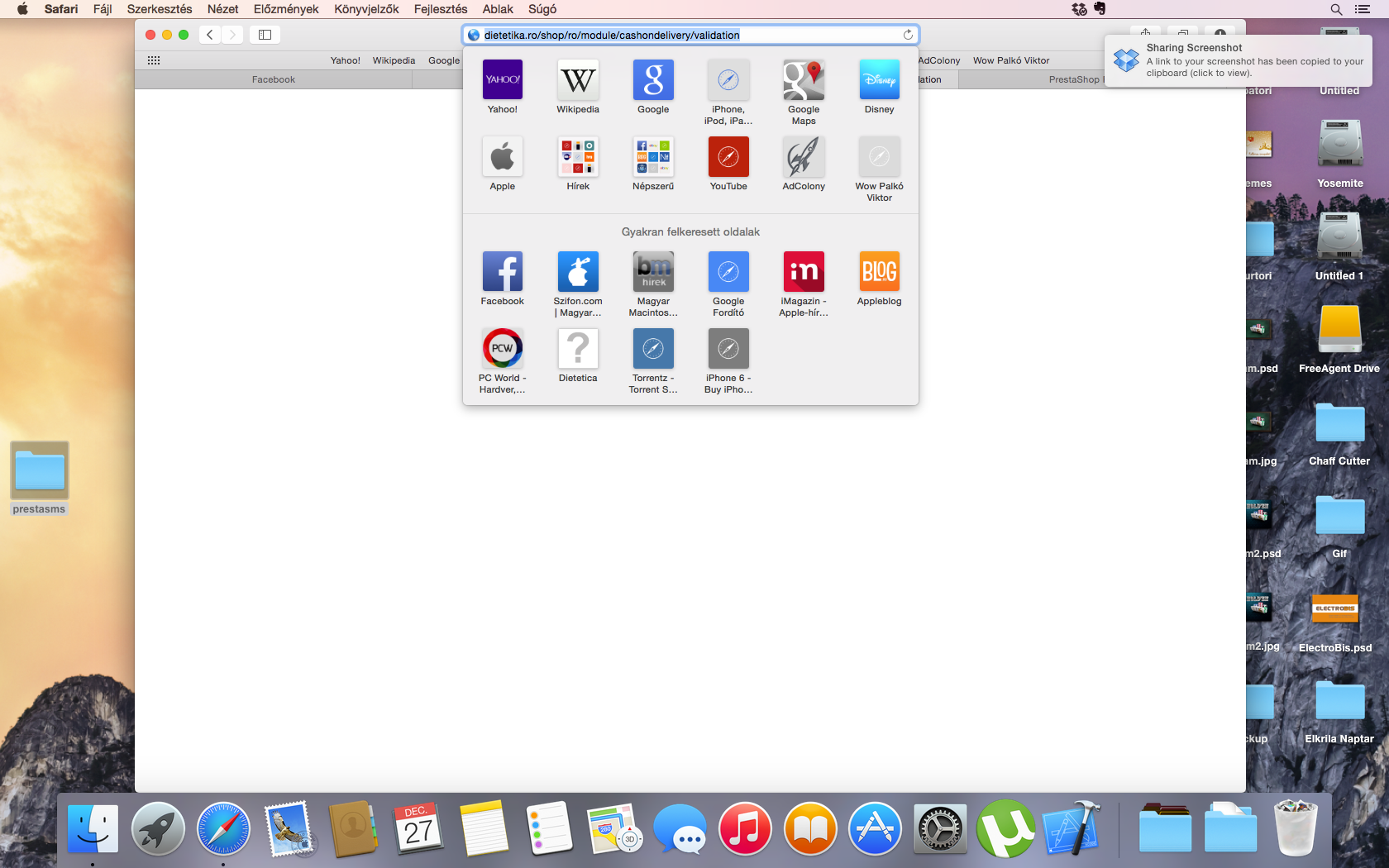The width and height of the screenshot is (1389, 868).
Task: Open the Hírek favorites folder
Action: coord(578,156)
